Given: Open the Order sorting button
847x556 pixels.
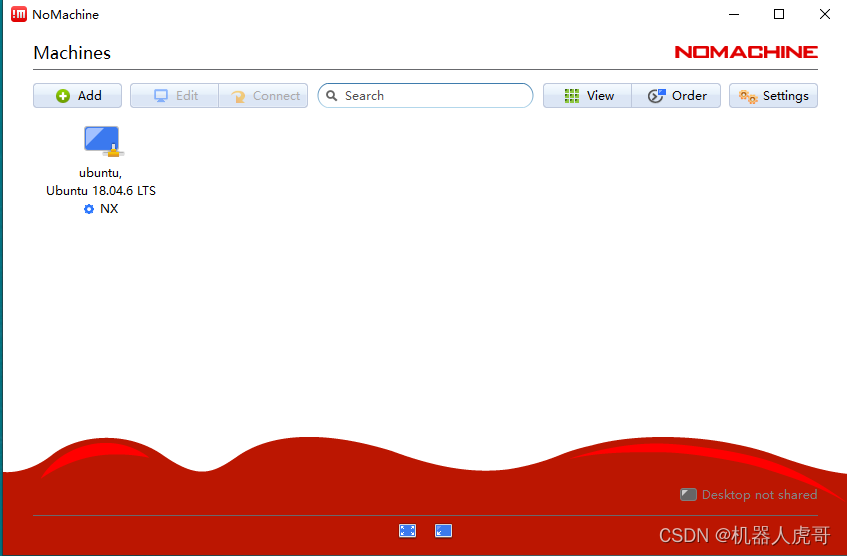Looking at the screenshot, I should (x=676, y=96).
